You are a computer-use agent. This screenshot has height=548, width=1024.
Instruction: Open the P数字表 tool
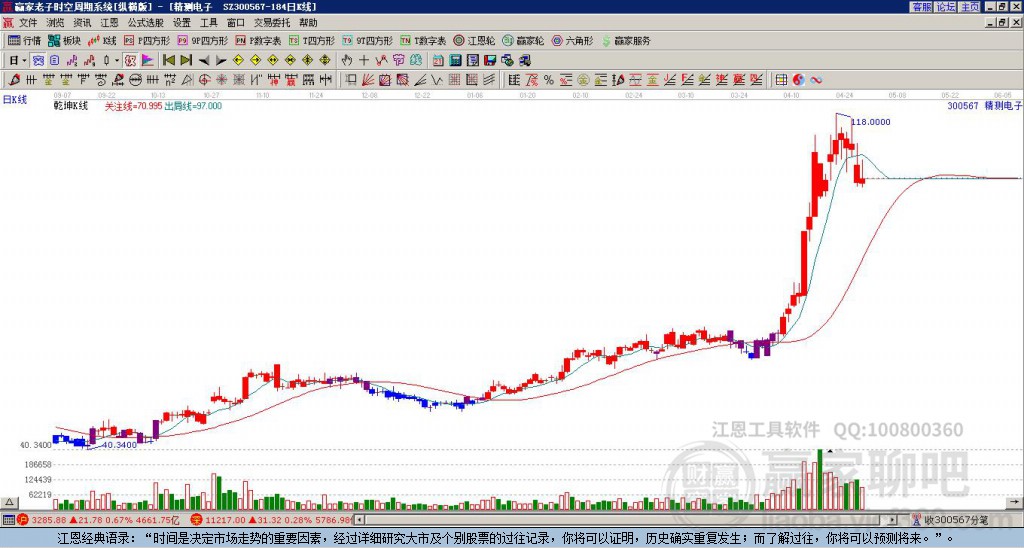pos(258,40)
